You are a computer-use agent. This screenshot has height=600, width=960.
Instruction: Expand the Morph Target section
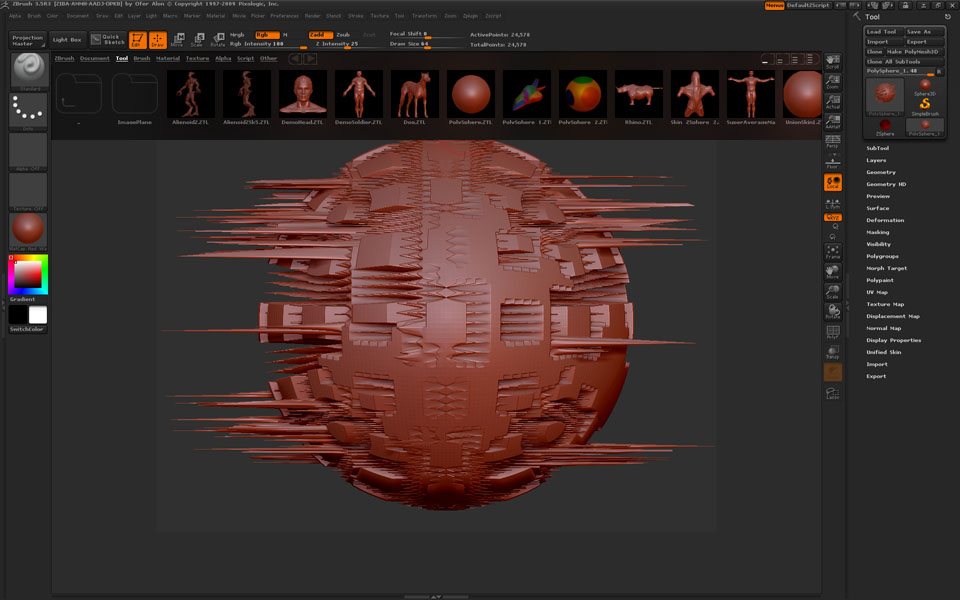[x=887, y=268]
